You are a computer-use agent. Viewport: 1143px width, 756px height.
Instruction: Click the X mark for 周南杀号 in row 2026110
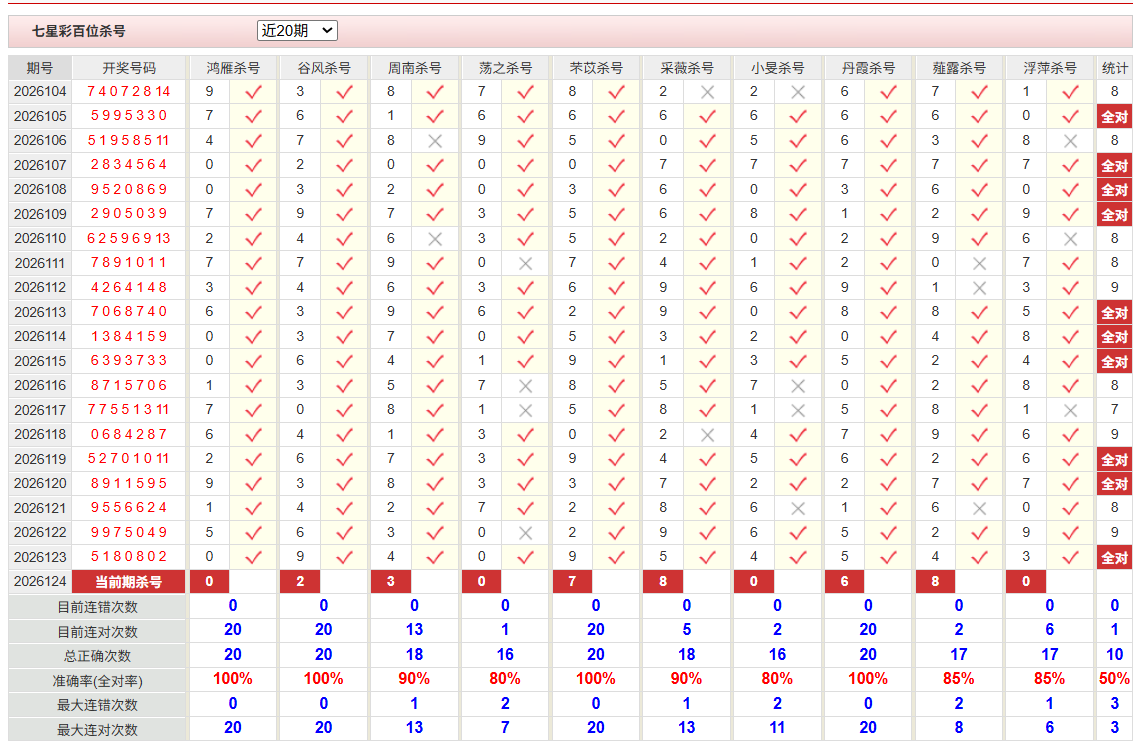click(435, 239)
